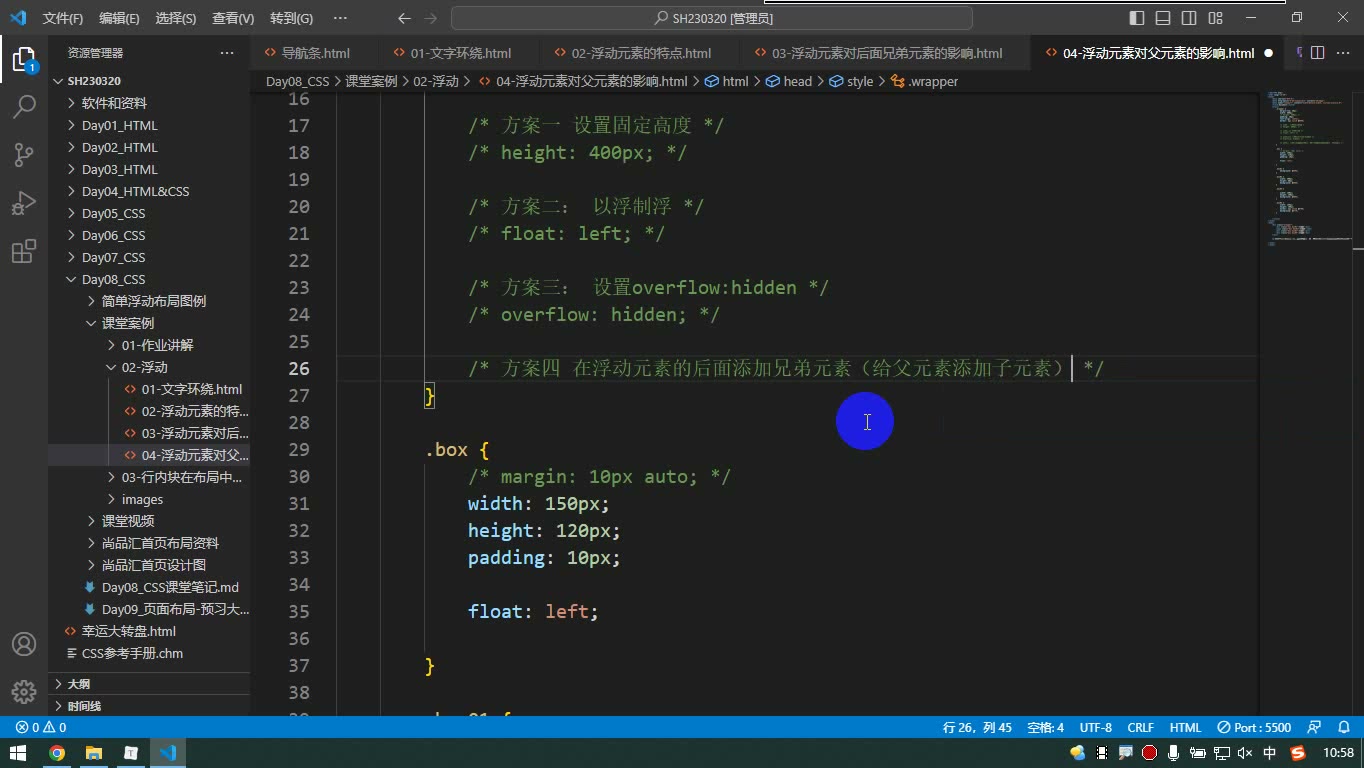The height and width of the screenshot is (768, 1364).
Task: Toggle the muted volume icon in the tray
Action: pos(1245,753)
